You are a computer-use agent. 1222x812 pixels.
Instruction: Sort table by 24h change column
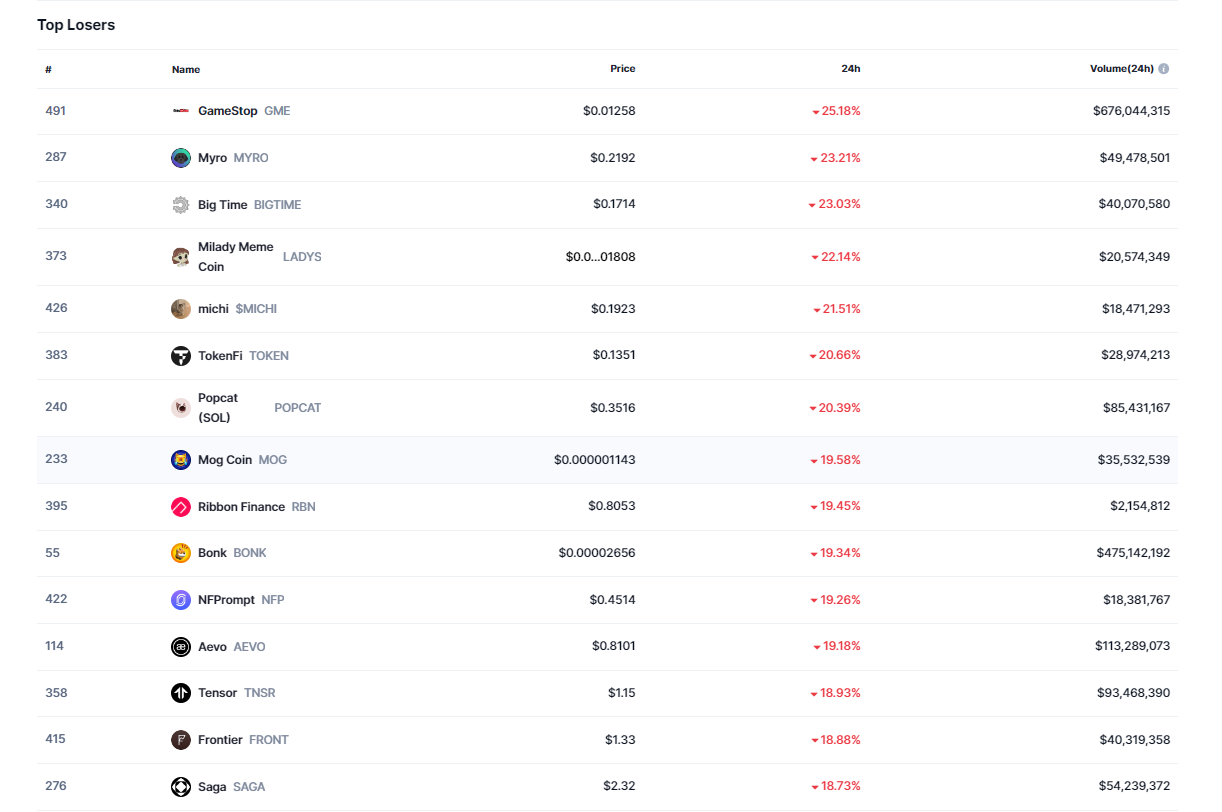[850, 69]
